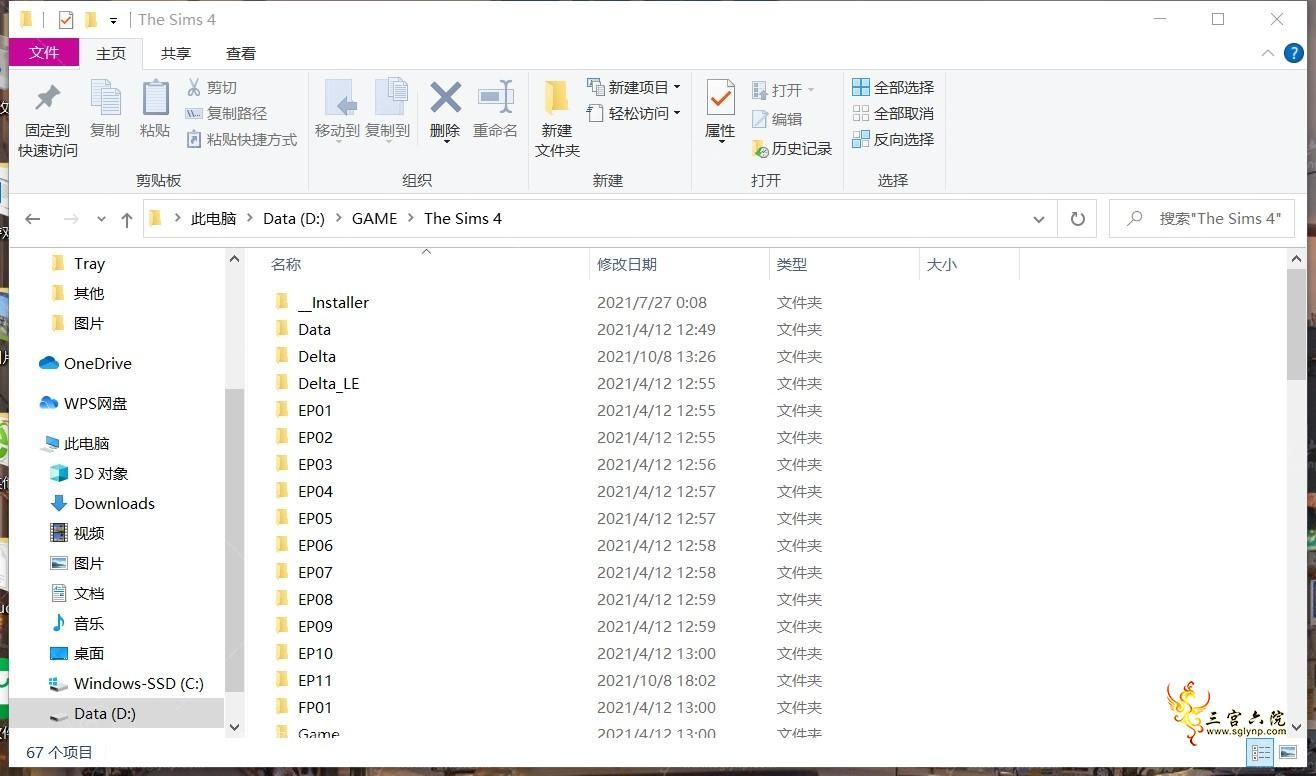Click Properties icon in quick access toolbar
Image resolution: width=1316 pixels, height=776 pixels.
click(x=66, y=19)
